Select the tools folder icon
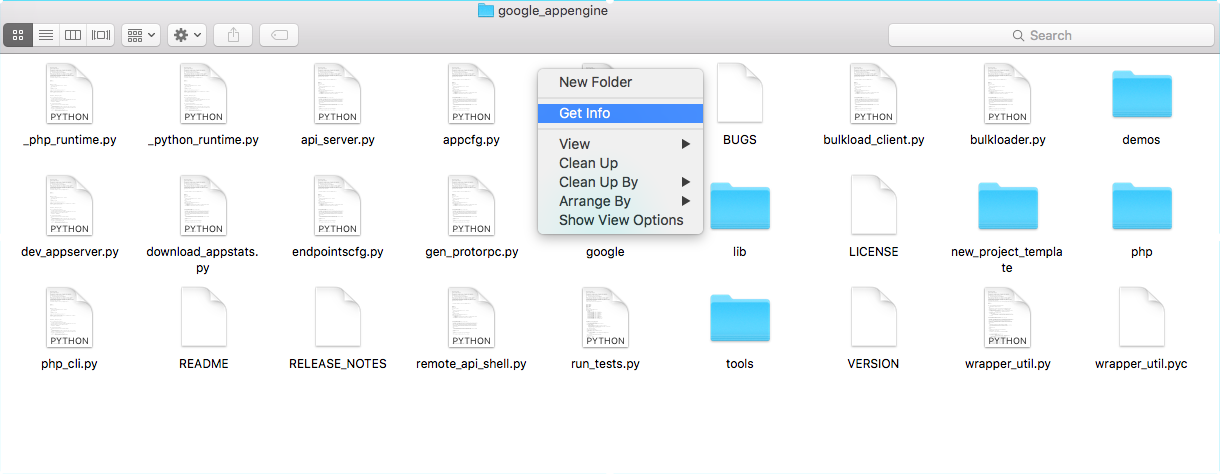The height and width of the screenshot is (474, 1220). [x=740, y=318]
